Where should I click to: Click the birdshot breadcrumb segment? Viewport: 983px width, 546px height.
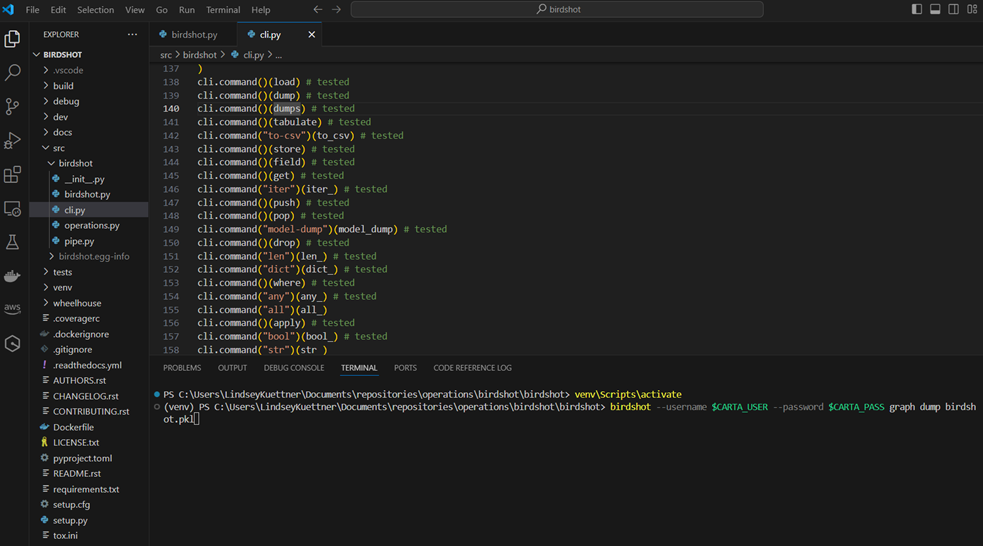[199, 55]
